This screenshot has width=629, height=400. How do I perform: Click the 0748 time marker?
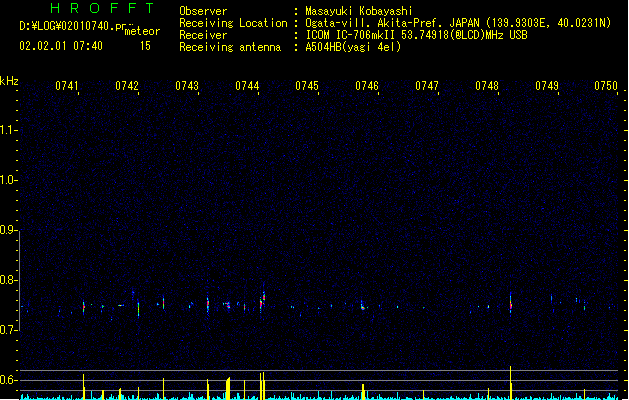(x=487, y=86)
